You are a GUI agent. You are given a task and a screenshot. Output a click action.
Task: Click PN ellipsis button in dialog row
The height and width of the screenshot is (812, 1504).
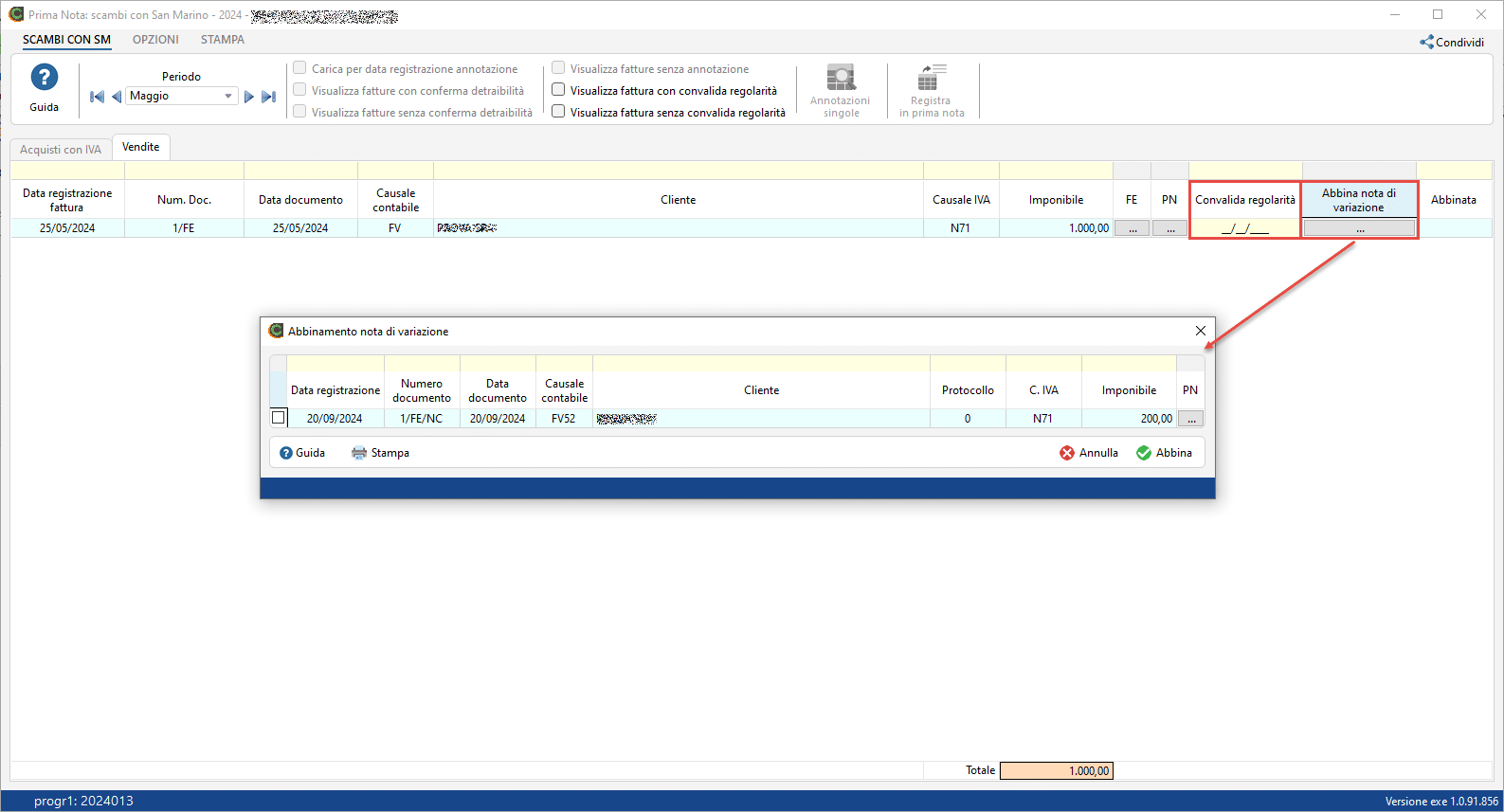click(x=1190, y=419)
